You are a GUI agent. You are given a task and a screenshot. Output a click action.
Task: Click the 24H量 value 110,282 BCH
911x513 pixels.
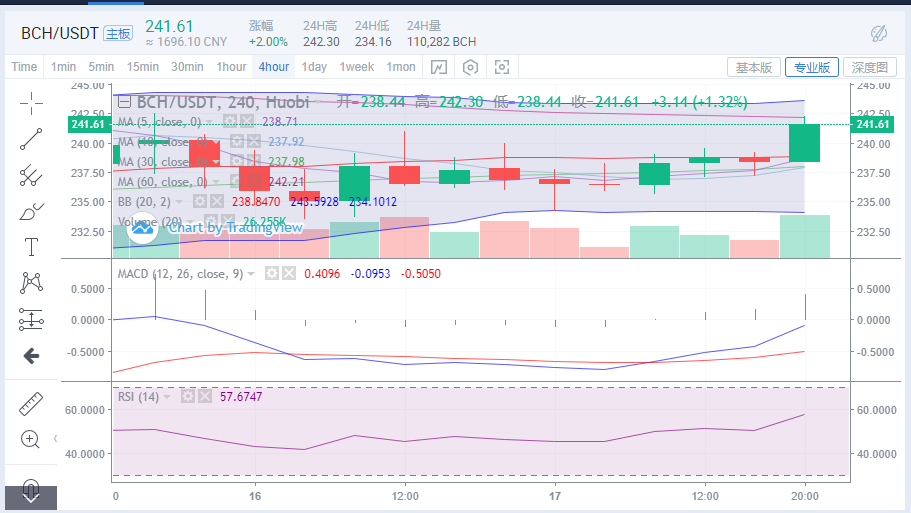click(x=442, y=42)
